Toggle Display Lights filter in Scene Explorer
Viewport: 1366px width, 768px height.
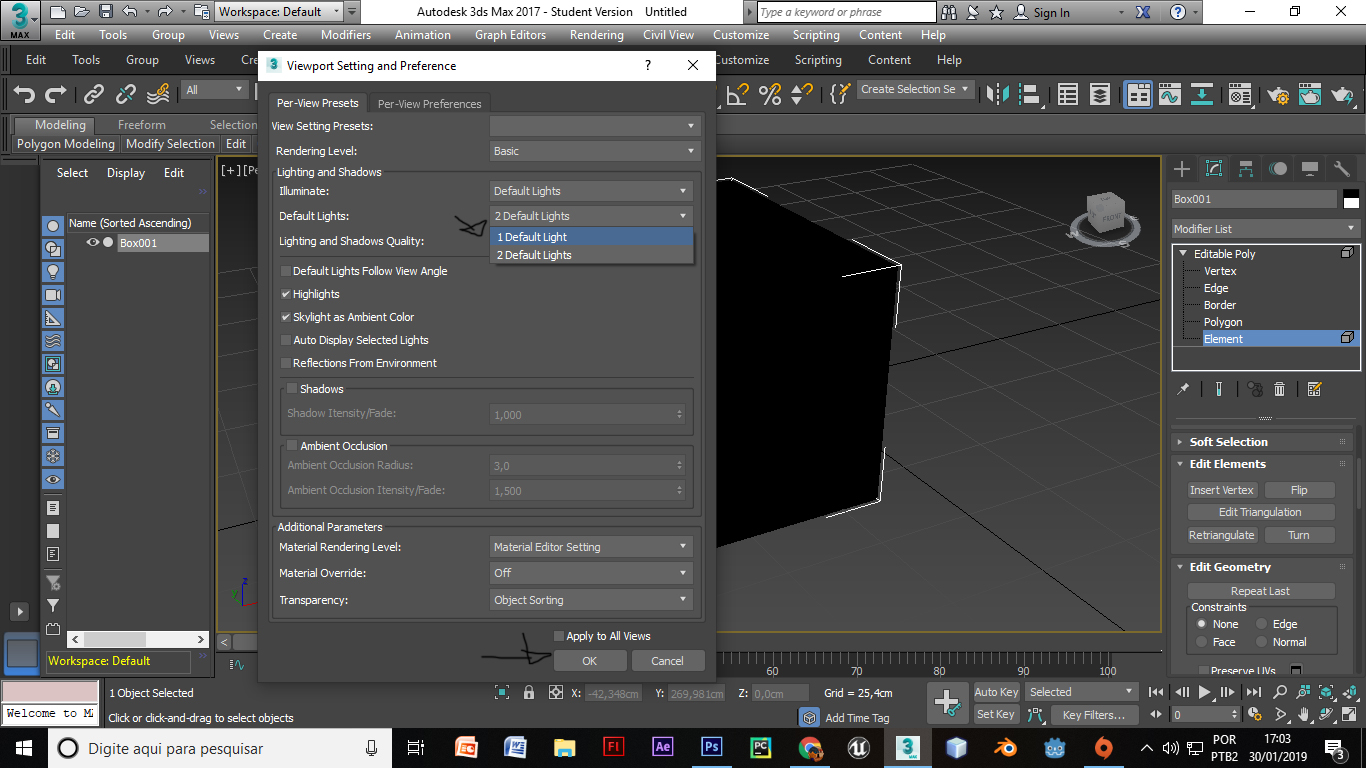(x=53, y=272)
